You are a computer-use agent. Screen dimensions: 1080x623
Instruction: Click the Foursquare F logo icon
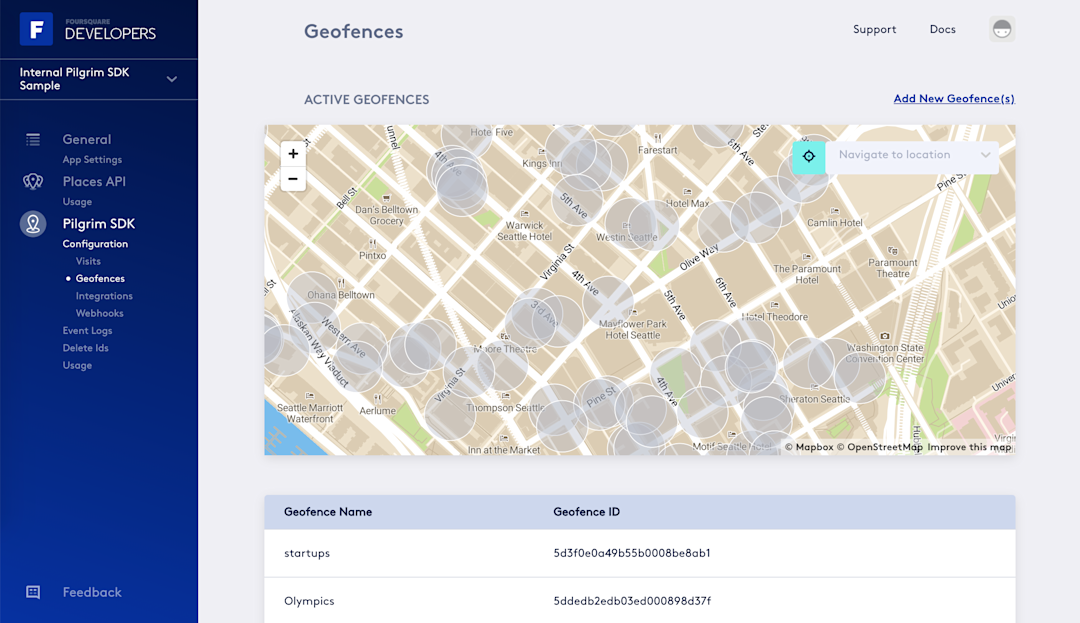point(37,29)
